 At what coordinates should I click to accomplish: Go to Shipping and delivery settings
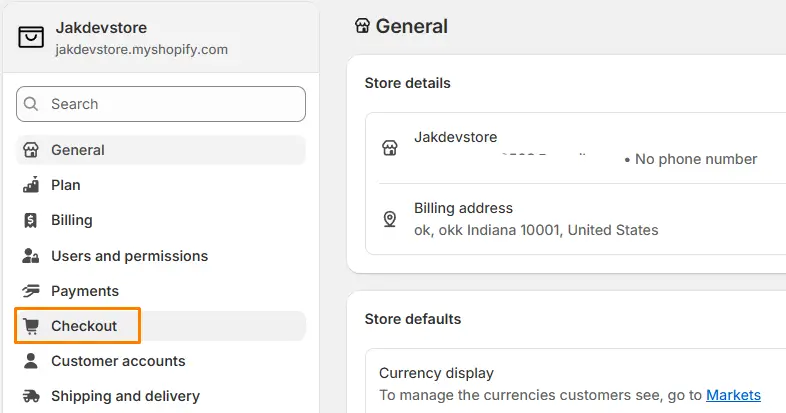(x=161, y=396)
